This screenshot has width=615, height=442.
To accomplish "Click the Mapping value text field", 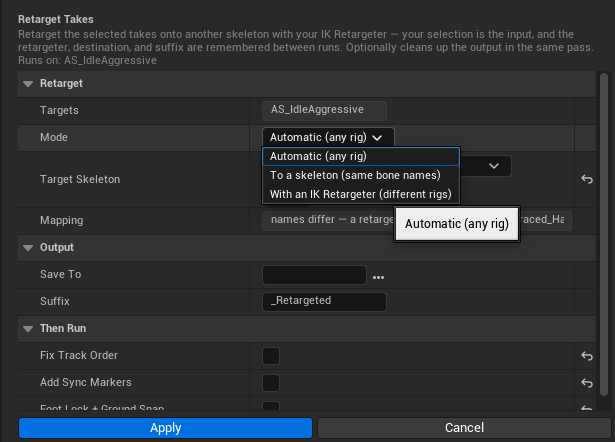I will tap(417, 220).
